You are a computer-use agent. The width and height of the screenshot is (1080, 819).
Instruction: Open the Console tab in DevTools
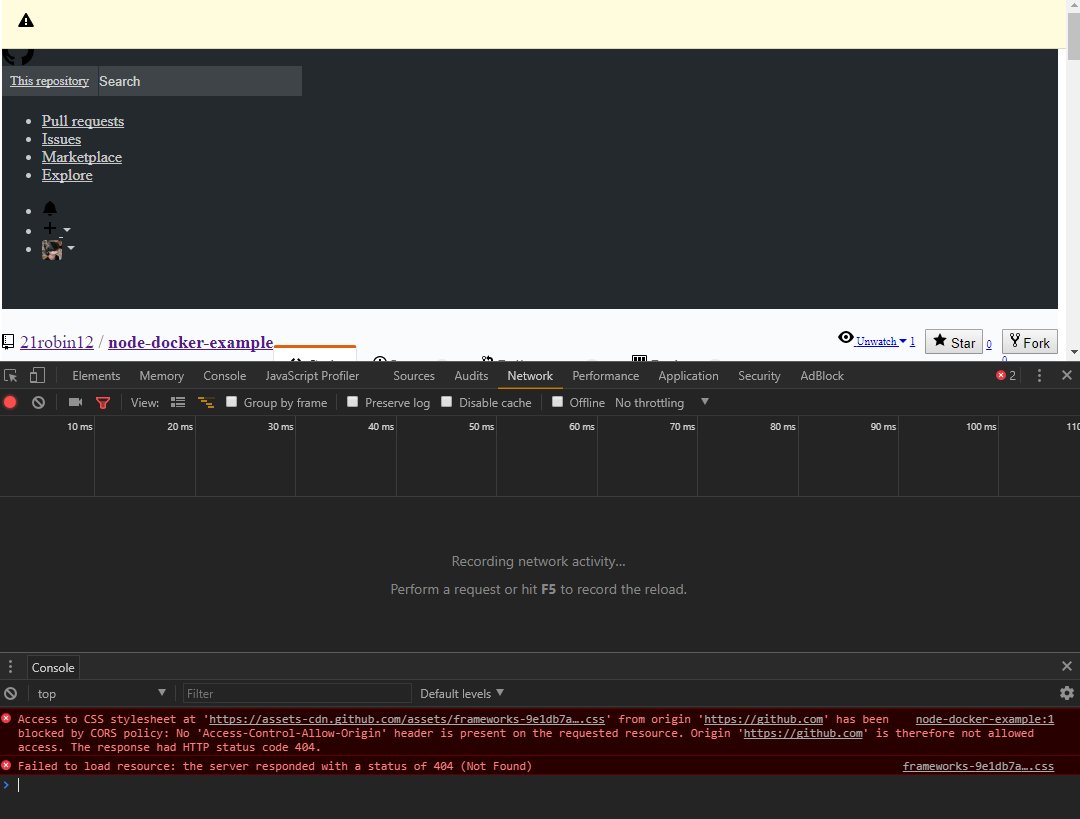tap(225, 375)
